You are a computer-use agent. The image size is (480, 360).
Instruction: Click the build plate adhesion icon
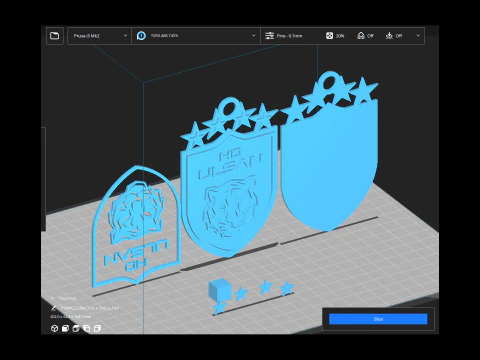pyautogui.click(x=389, y=36)
